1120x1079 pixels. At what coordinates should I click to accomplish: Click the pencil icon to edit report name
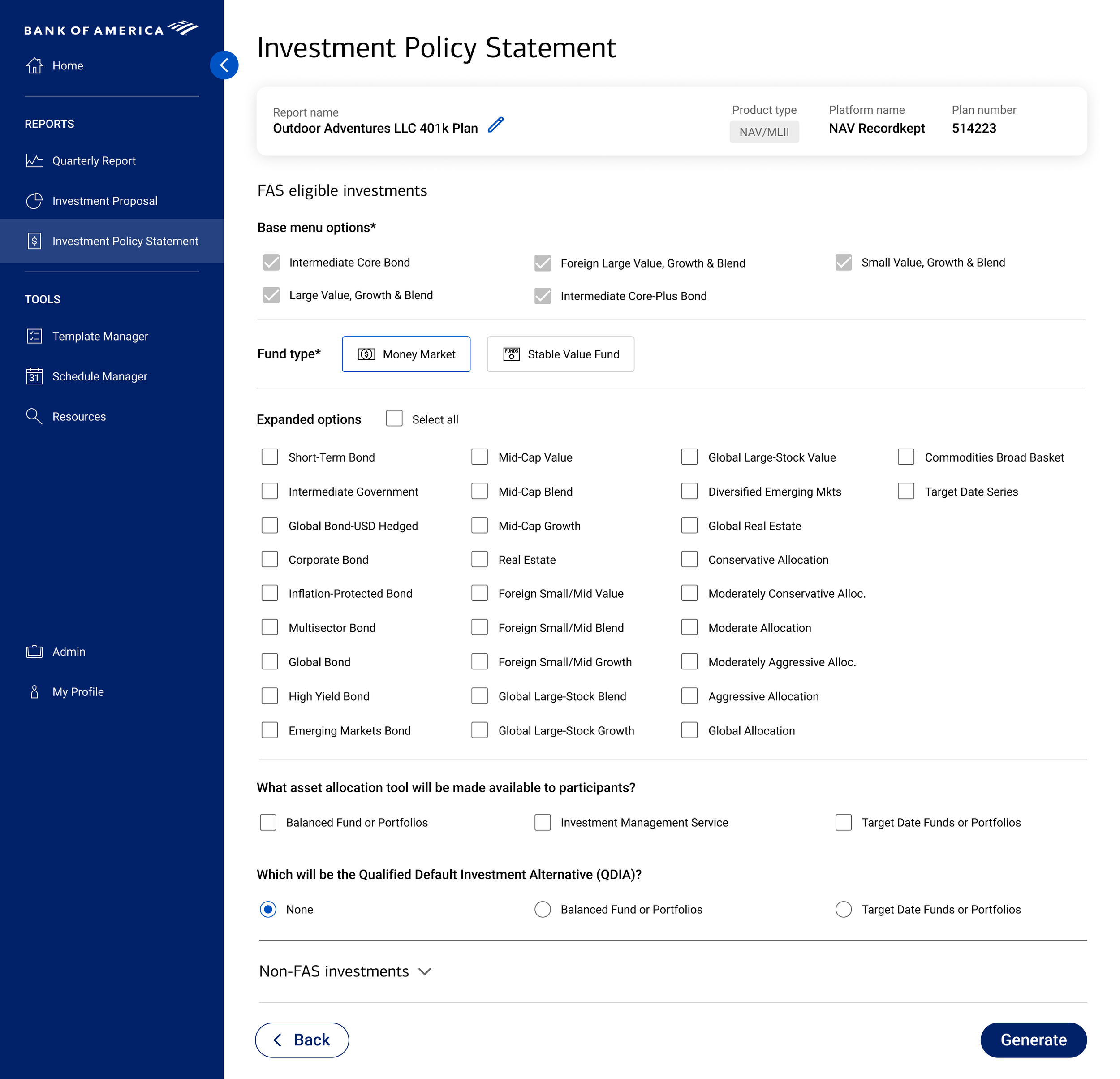(495, 125)
